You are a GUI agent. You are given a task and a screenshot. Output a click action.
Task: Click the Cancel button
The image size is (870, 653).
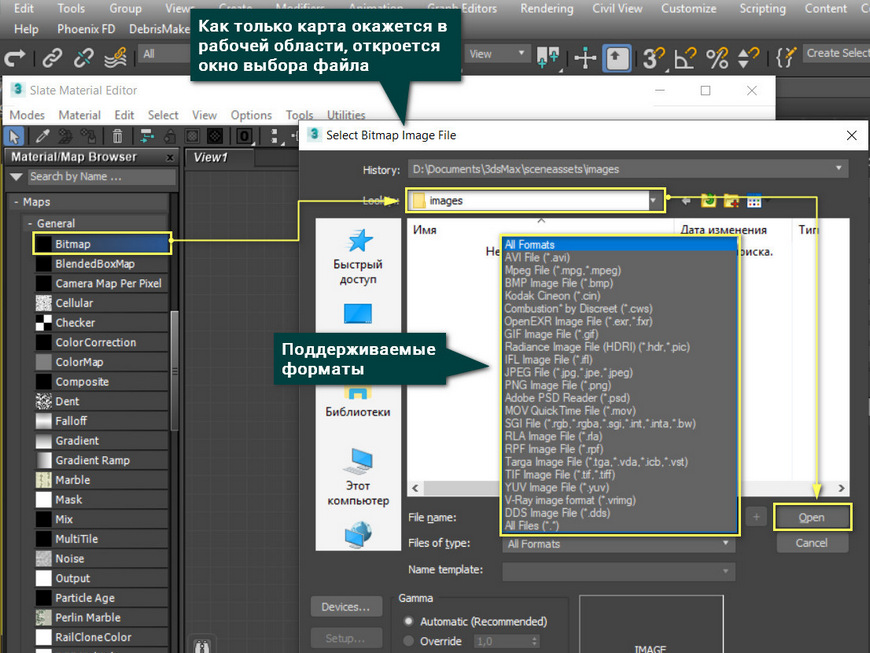(812, 543)
